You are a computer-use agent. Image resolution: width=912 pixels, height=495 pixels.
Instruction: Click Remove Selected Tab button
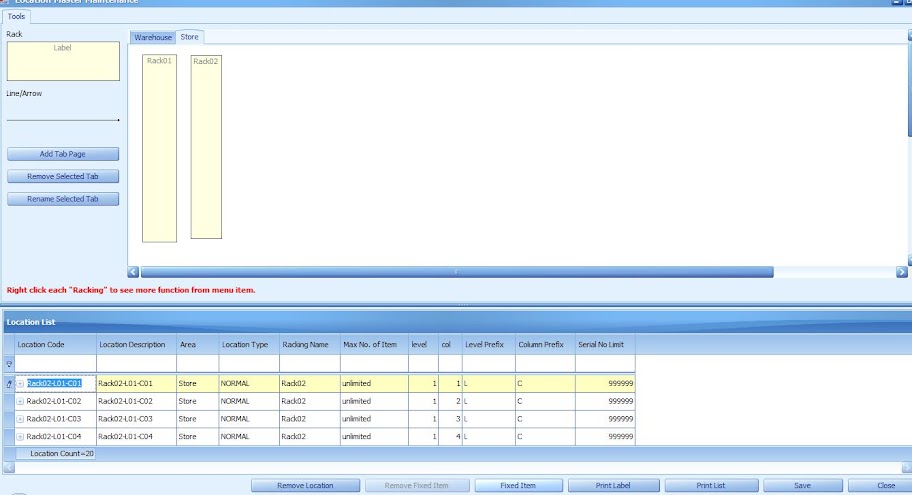tap(63, 176)
